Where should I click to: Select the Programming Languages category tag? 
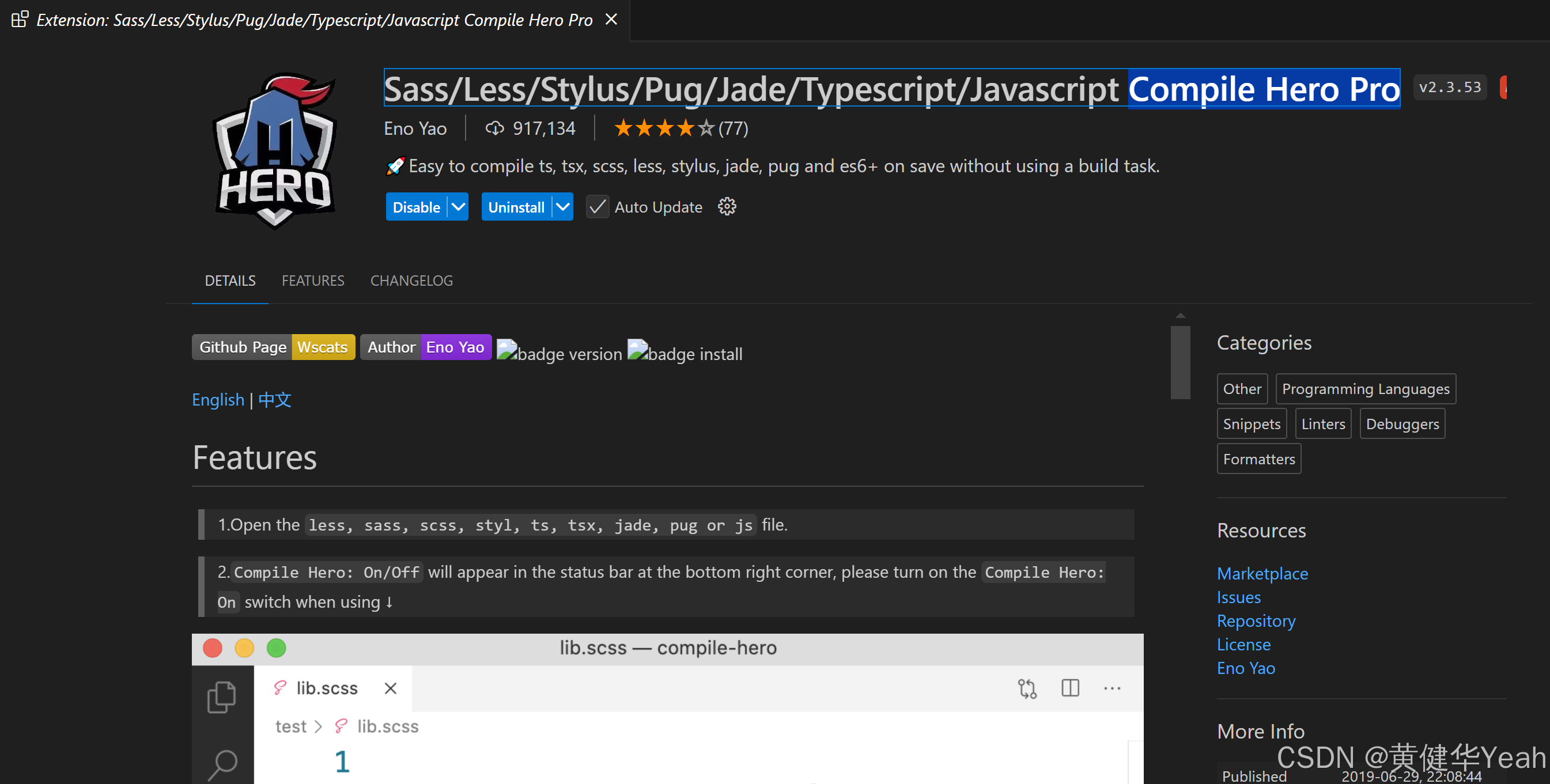(x=1365, y=389)
